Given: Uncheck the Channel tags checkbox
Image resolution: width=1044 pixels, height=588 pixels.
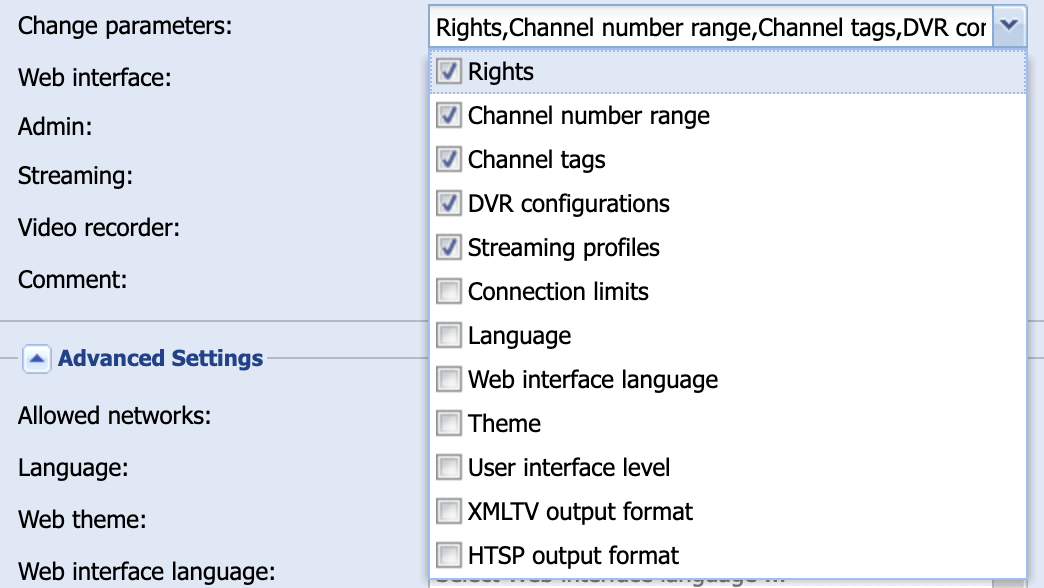Looking at the screenshot, I should (x=449, y=160).
